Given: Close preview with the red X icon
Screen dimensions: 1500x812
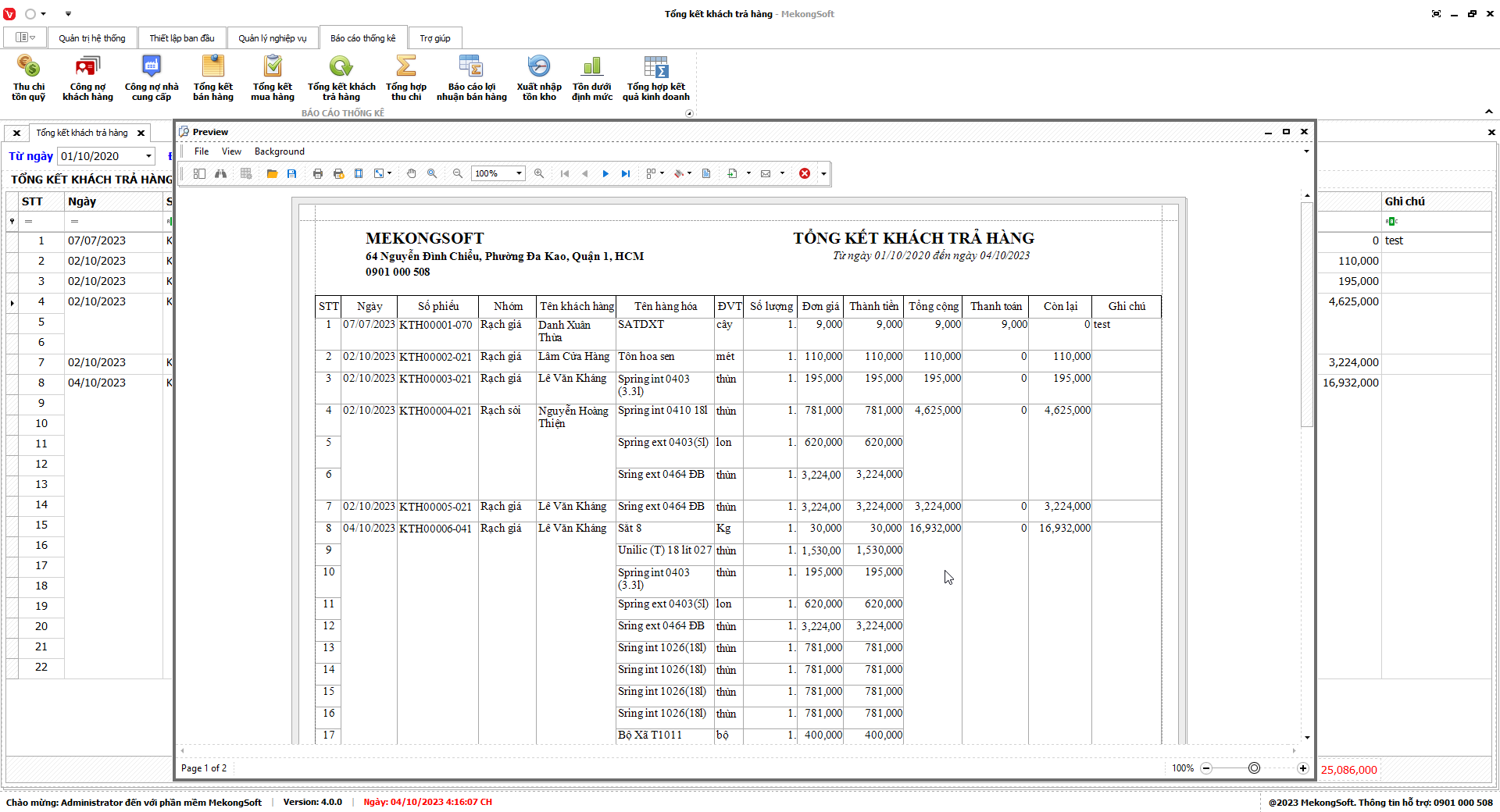Looking at the screenshot, I should click(x=805, y=173).
